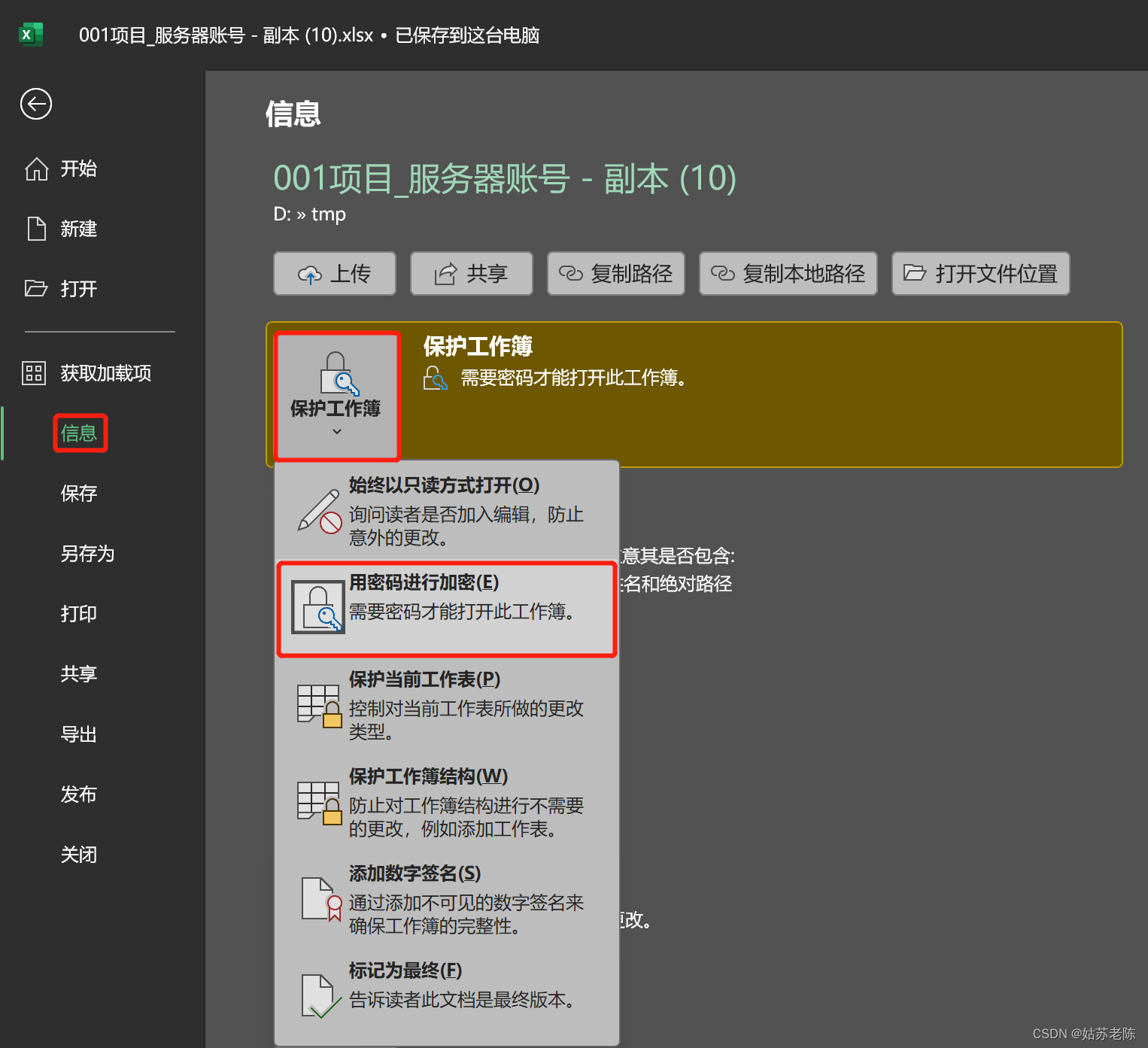Open the 另存为 page
Screen dimensions: 1148x1048
click(87, 554)
